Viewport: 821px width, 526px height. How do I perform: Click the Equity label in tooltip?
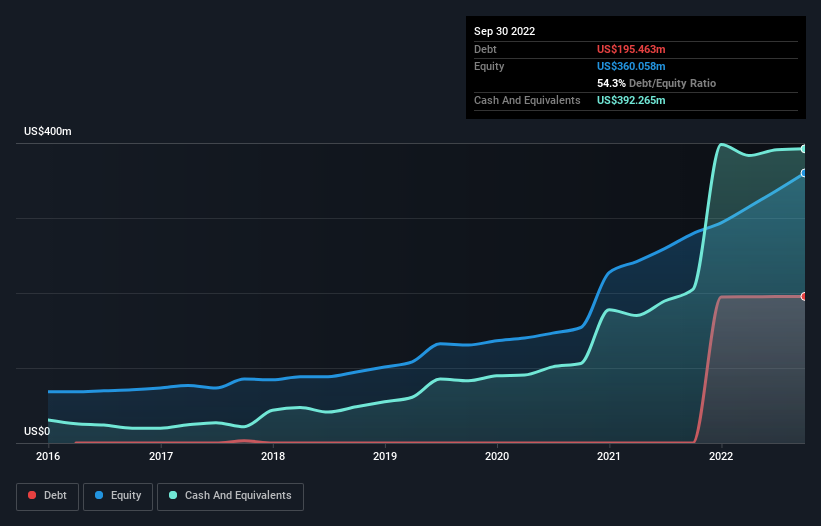[x=489, y=66]
